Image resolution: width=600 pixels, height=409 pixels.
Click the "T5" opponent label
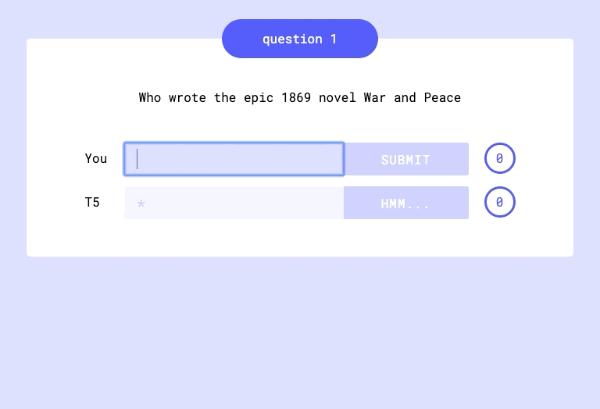tap(92, 202)
